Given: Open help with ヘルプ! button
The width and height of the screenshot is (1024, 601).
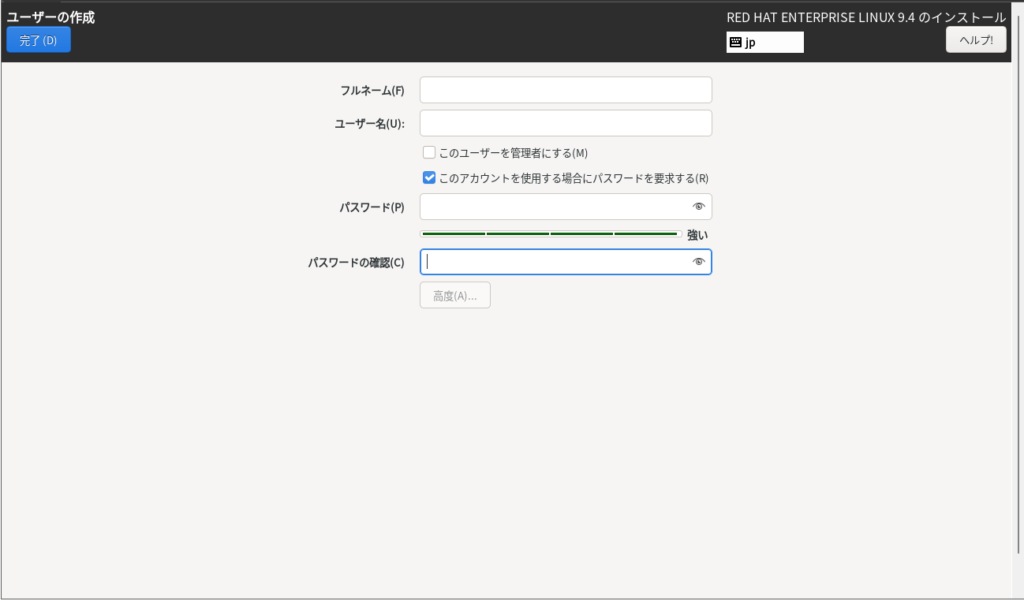Looking at the screenshot, I should click(x=975, y=40).
